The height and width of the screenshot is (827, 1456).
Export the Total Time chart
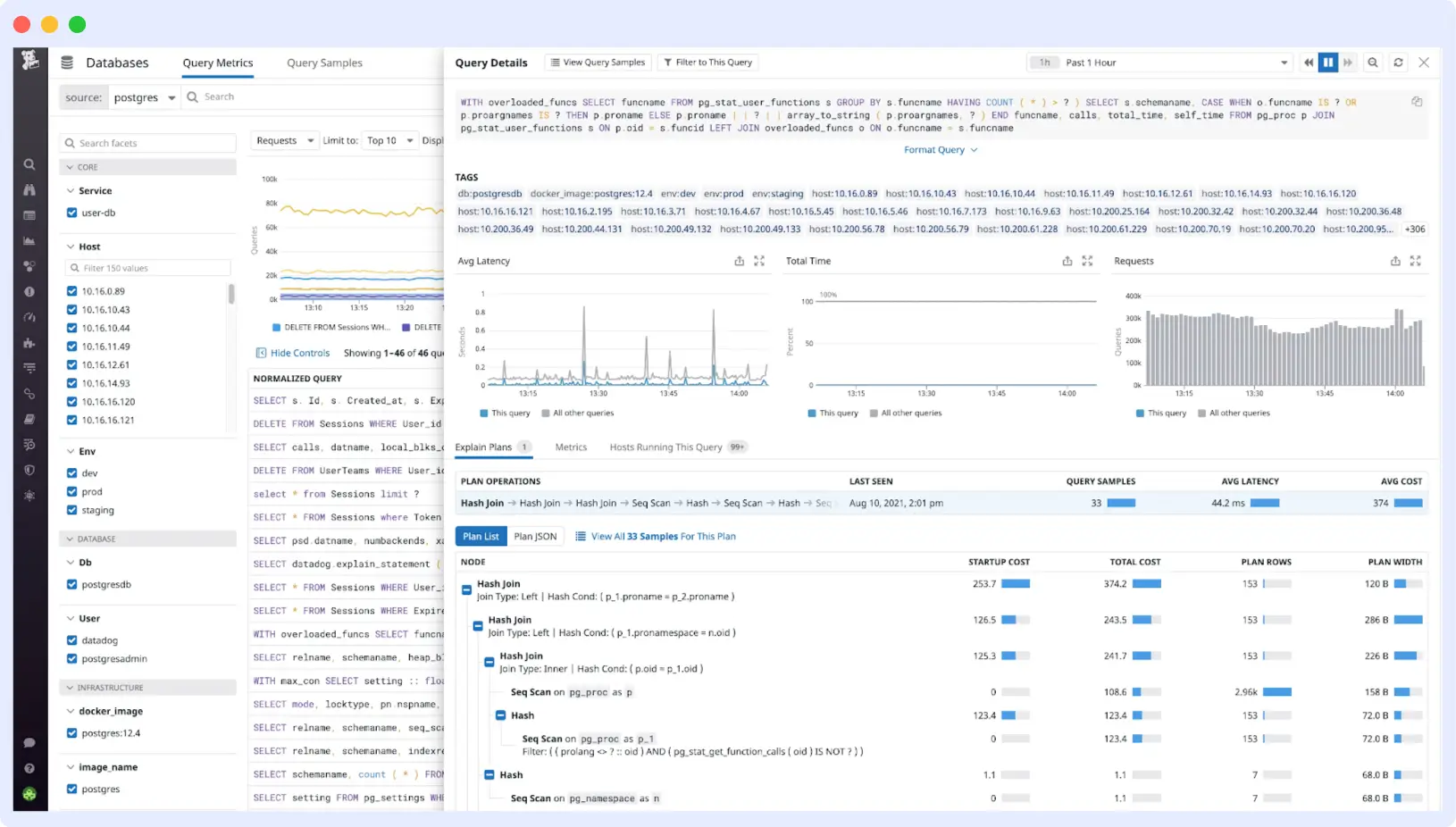pyautogui.click(x=1067, y=261)
